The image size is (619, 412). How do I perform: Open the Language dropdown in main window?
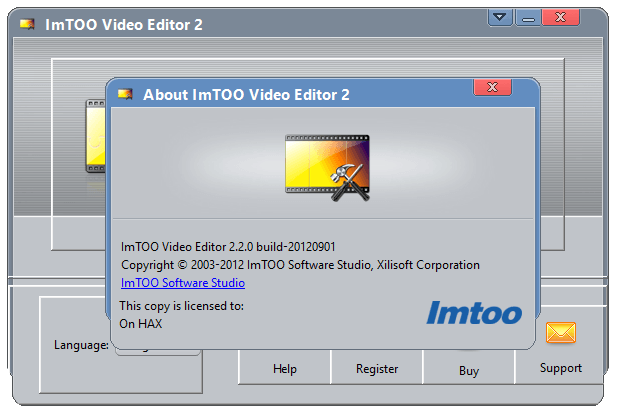click(x=158, y=350)
